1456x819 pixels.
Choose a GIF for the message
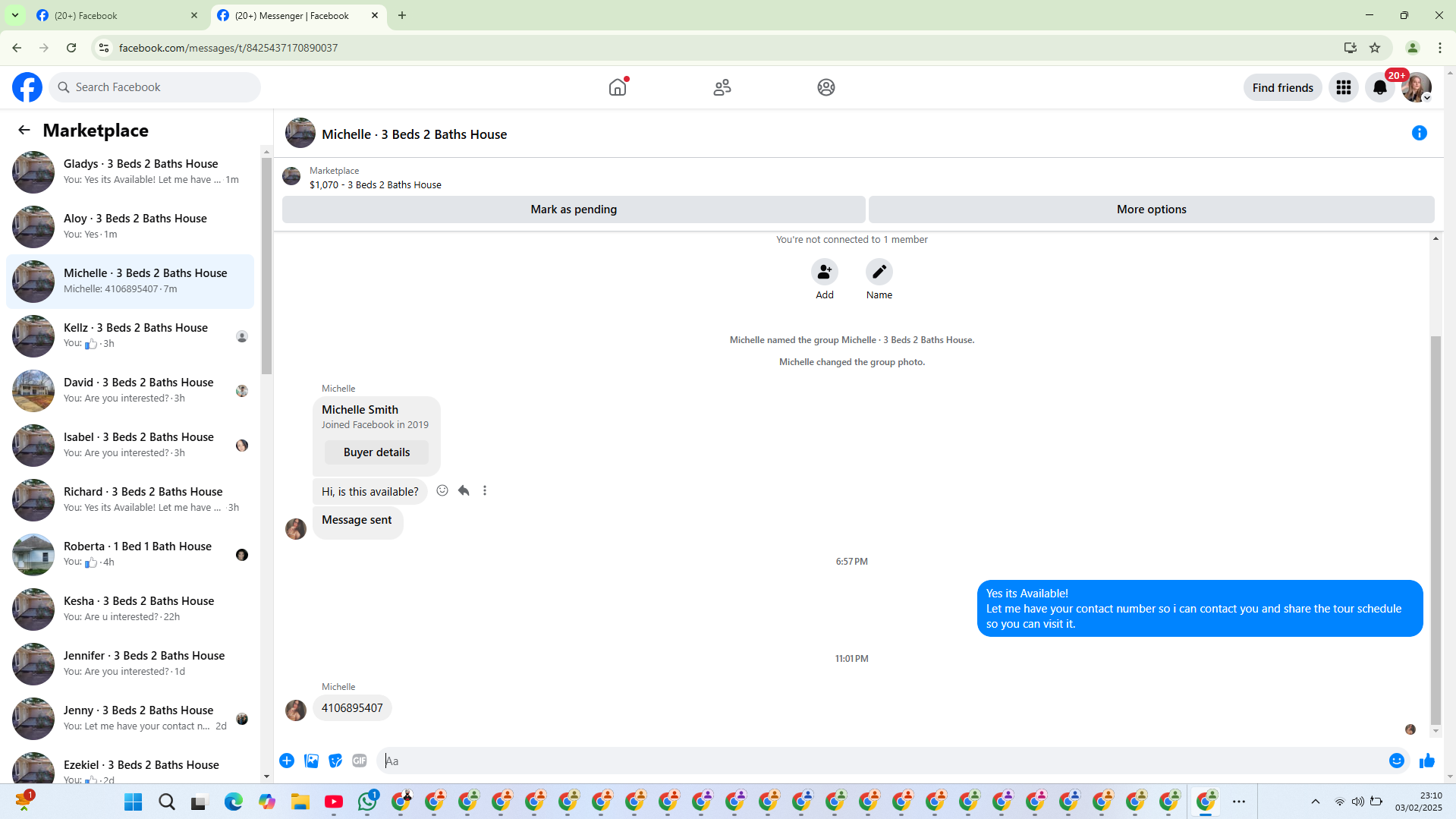[360, 761]
